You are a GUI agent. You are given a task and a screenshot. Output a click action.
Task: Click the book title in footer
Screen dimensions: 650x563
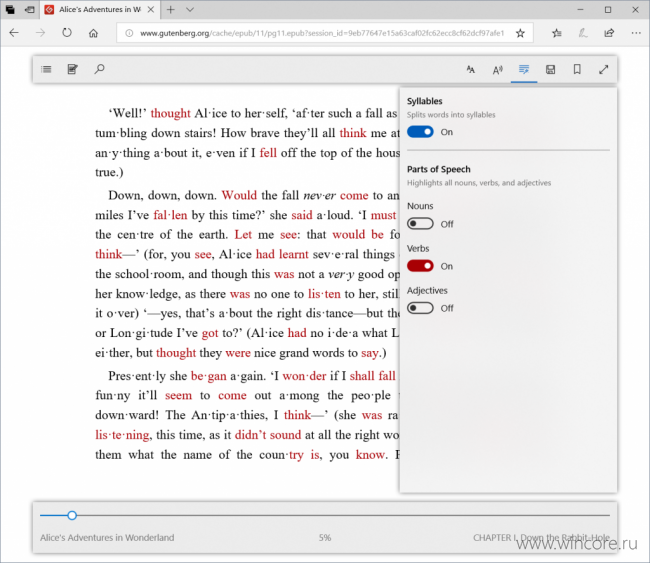coord(107,538)
